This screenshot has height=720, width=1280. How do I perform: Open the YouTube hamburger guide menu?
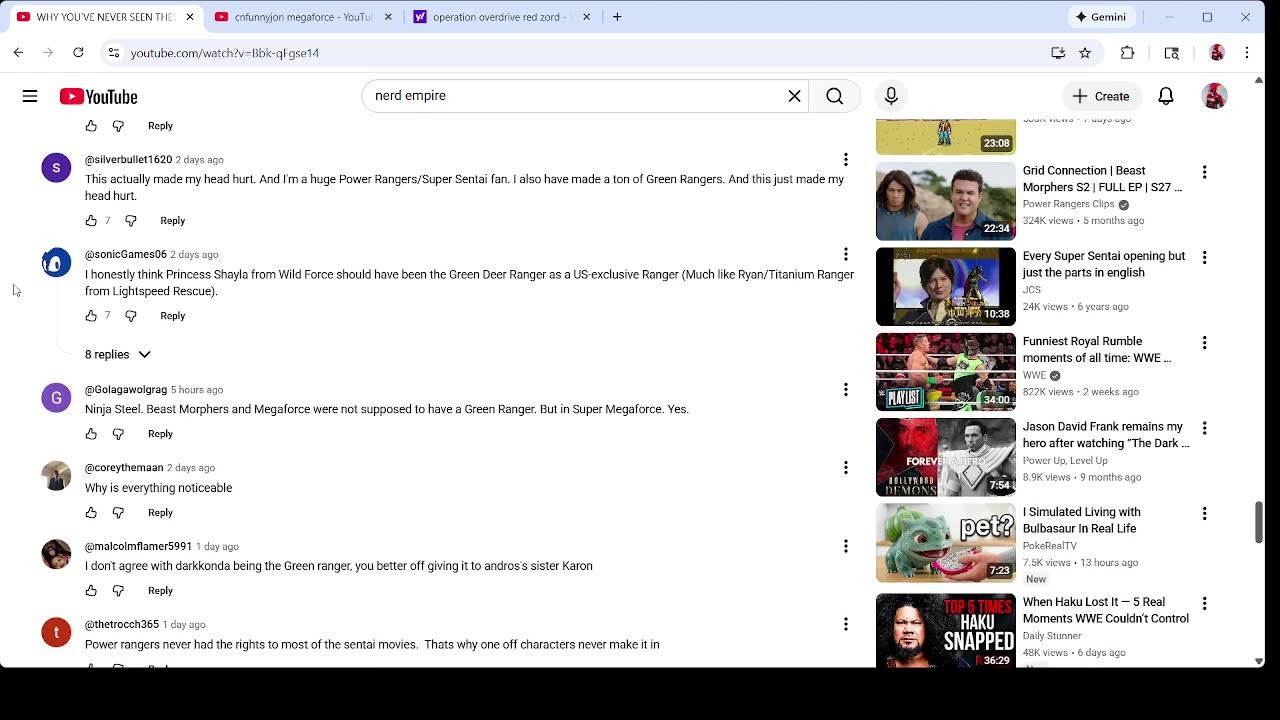[30, 96]
